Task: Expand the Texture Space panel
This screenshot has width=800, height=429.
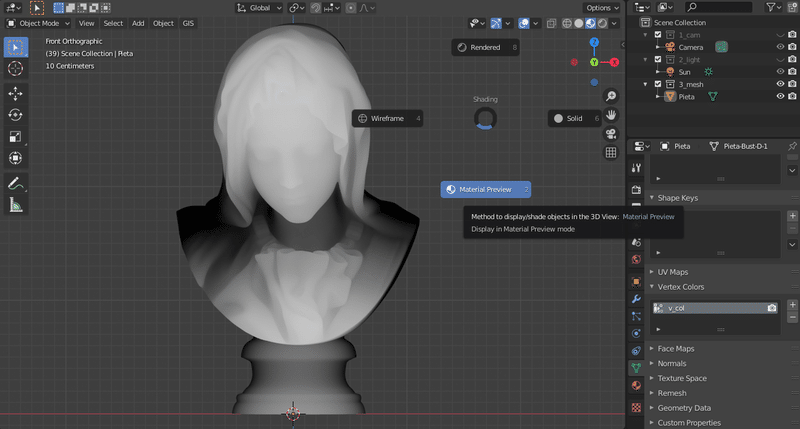Action: (x=682, y=378)
